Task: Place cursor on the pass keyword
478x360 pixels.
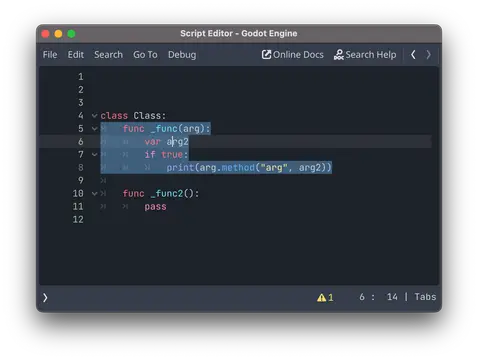Action: point(155,207)
